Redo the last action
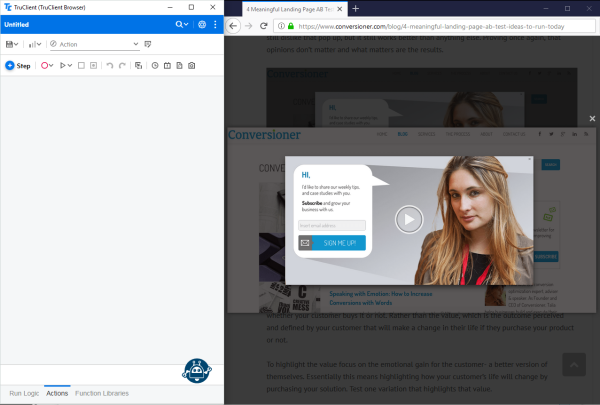The height and width of the screenshot is (405, 600). coord(122,66)
